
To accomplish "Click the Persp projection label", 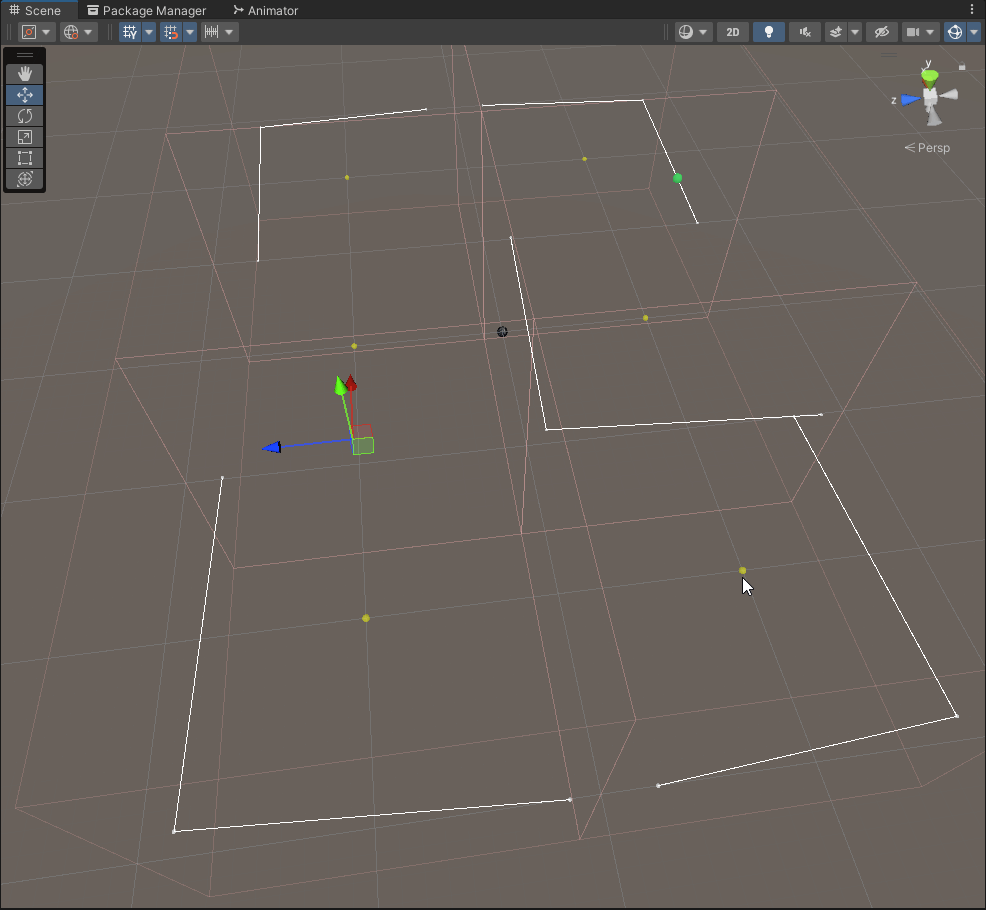I will click(928, 148).
